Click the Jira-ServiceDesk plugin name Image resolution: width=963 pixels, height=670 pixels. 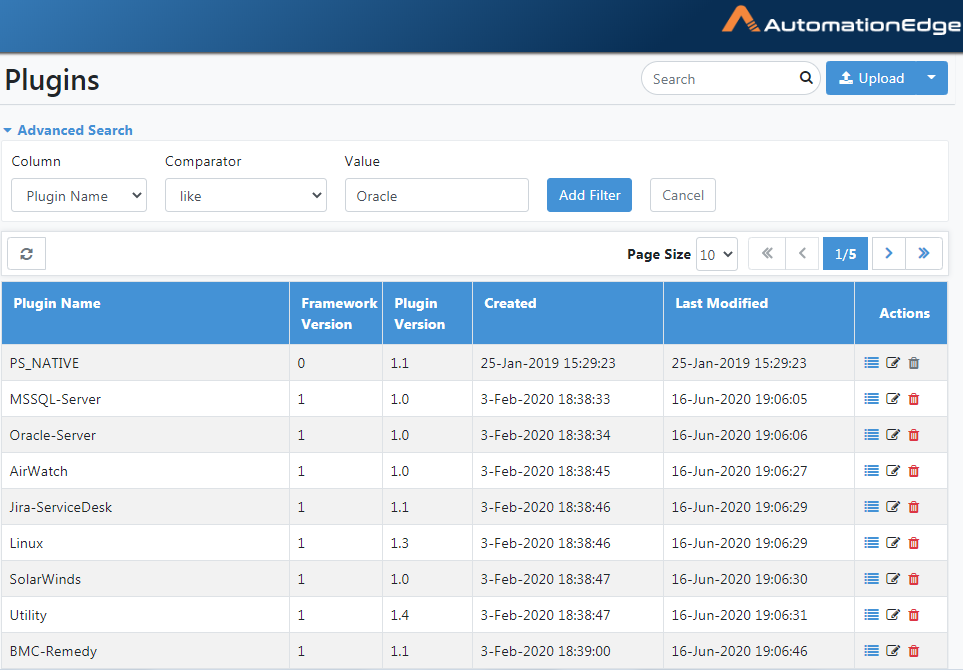coord(61,507)
